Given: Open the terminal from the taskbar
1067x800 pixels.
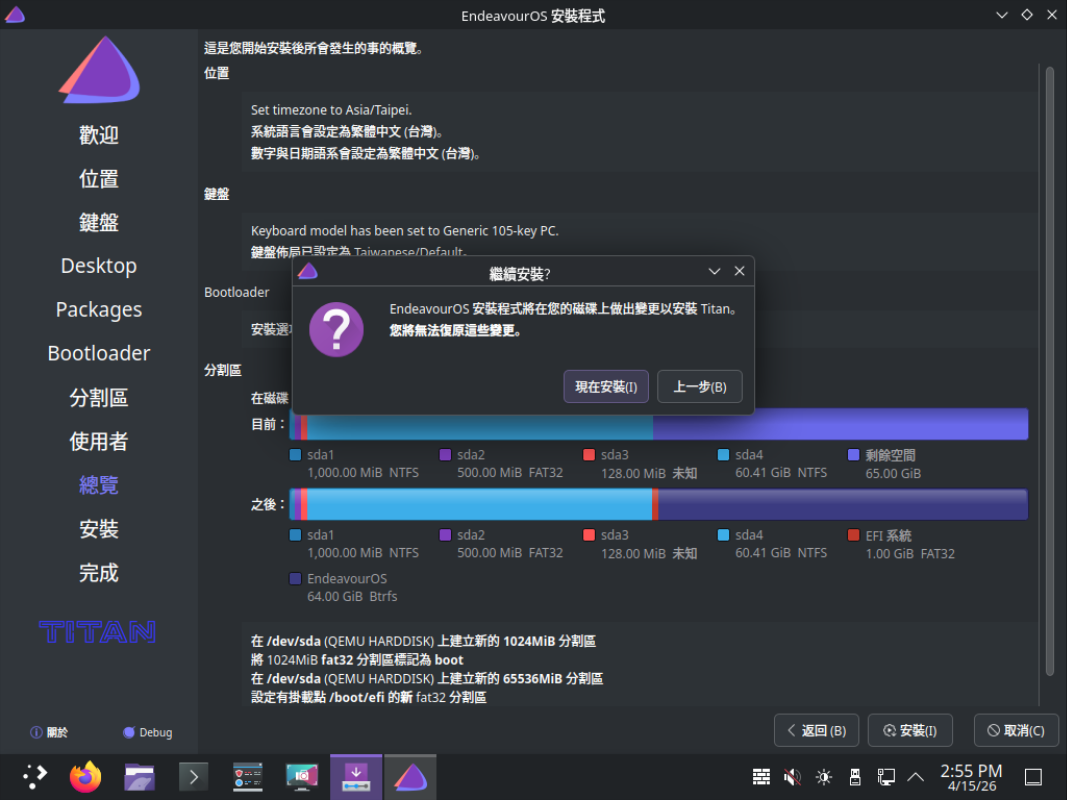Looking at the screenshot, I should tap(193, 776).
